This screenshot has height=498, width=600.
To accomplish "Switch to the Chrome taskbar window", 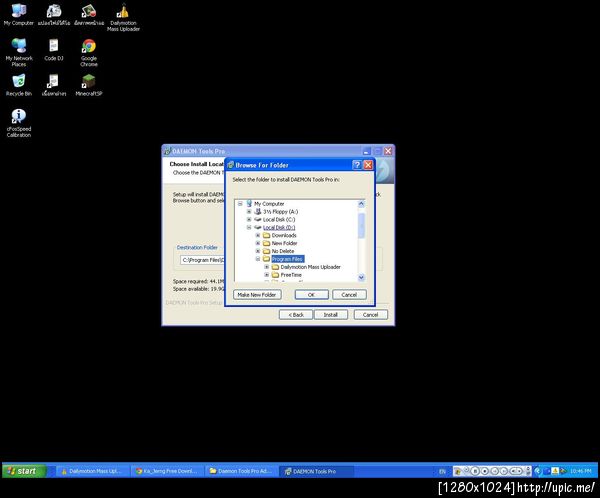I will (x=167, y=471).
